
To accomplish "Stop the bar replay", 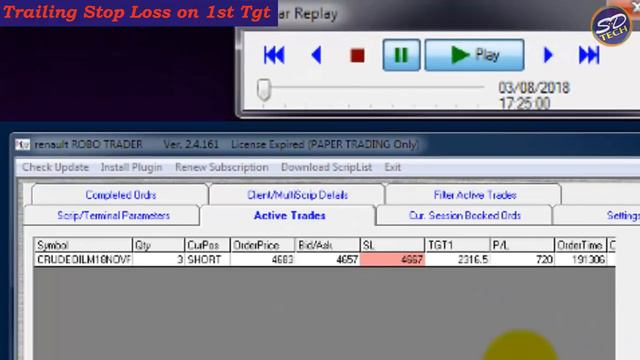I will point(358,56).
